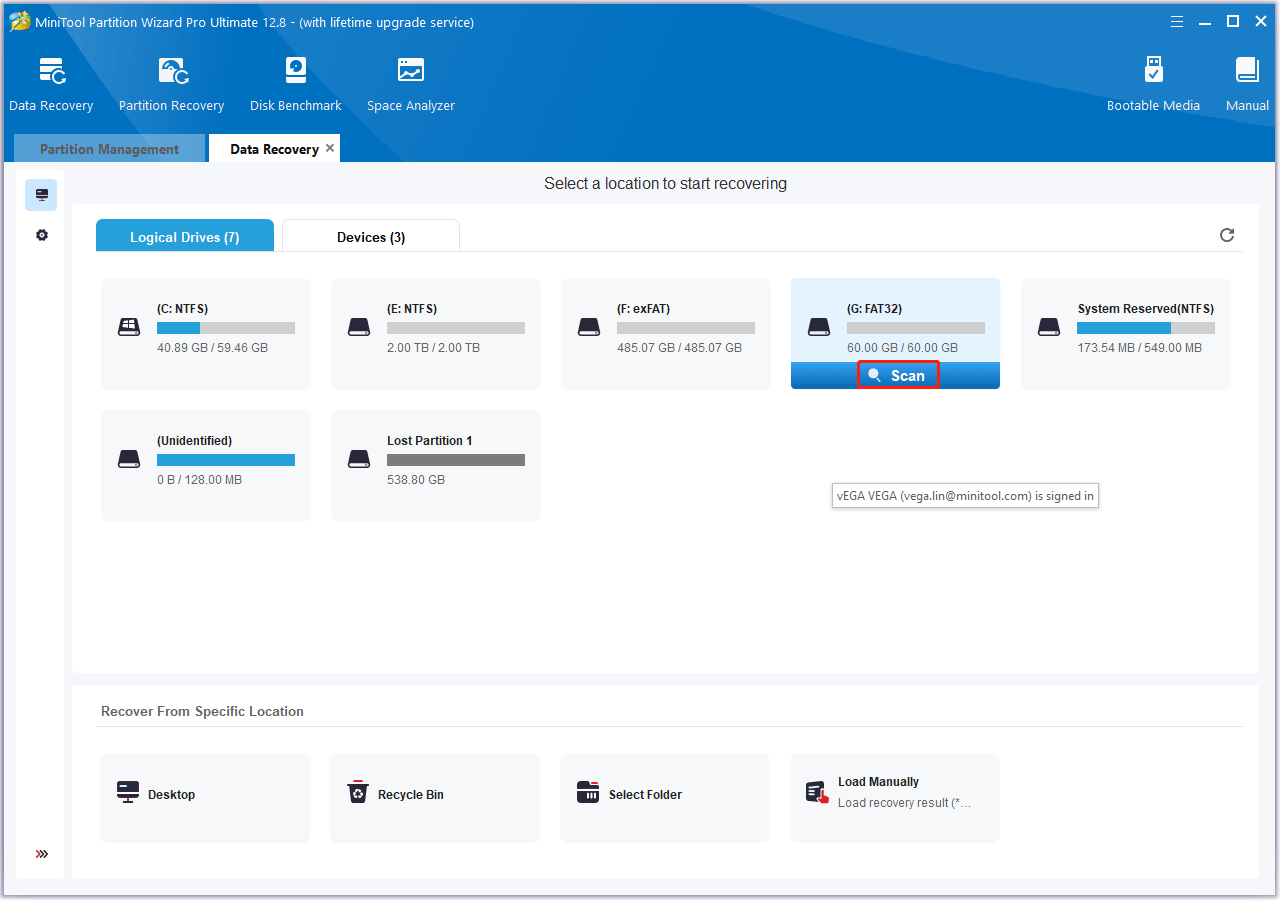Click the System Reserved disk icon

[x=1049, y=327]
